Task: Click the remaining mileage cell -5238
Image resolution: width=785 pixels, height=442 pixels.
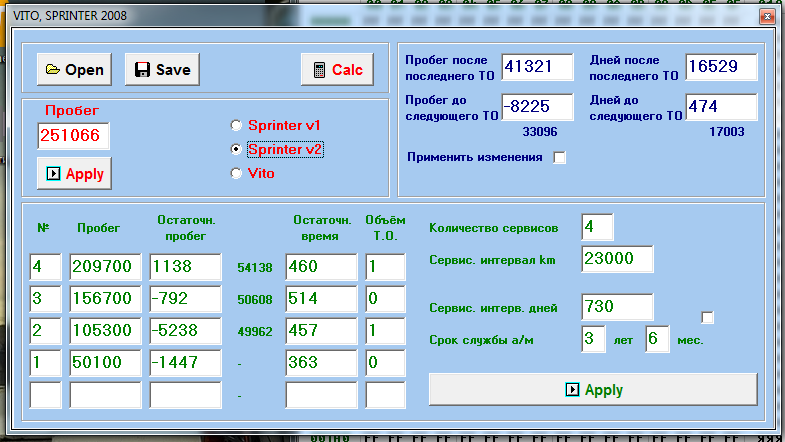Action: click(185, 331)
